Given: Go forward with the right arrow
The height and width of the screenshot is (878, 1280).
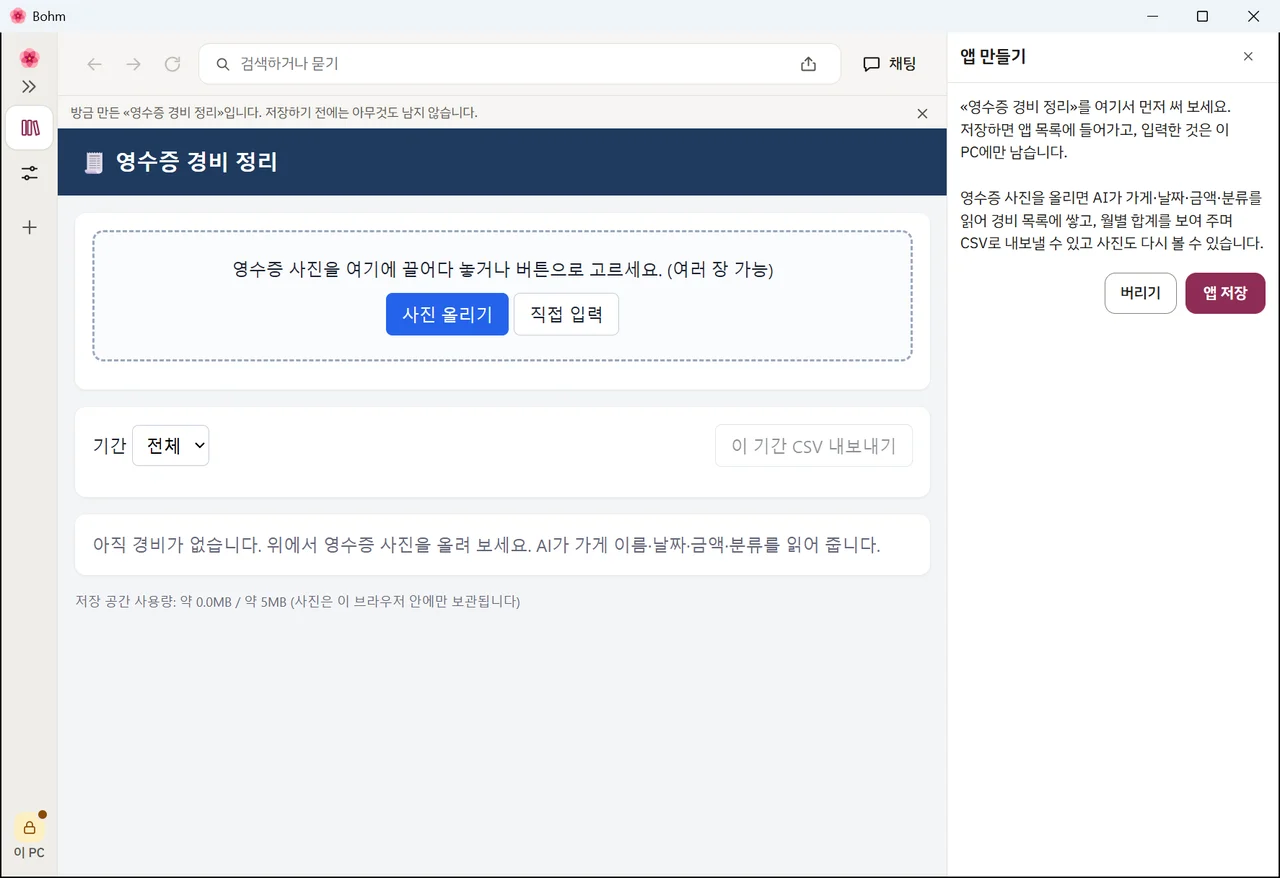Looking at the screenshot, I should click(x=133, y=64).
